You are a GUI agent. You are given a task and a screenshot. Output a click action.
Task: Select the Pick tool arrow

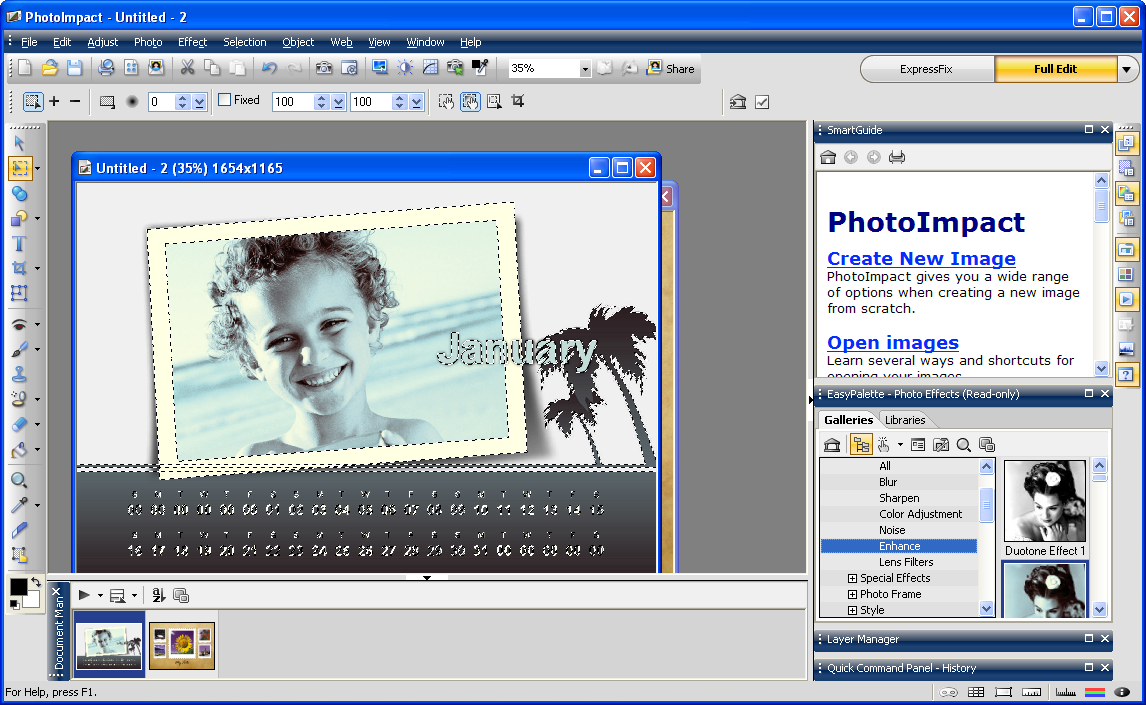[19, 143]
